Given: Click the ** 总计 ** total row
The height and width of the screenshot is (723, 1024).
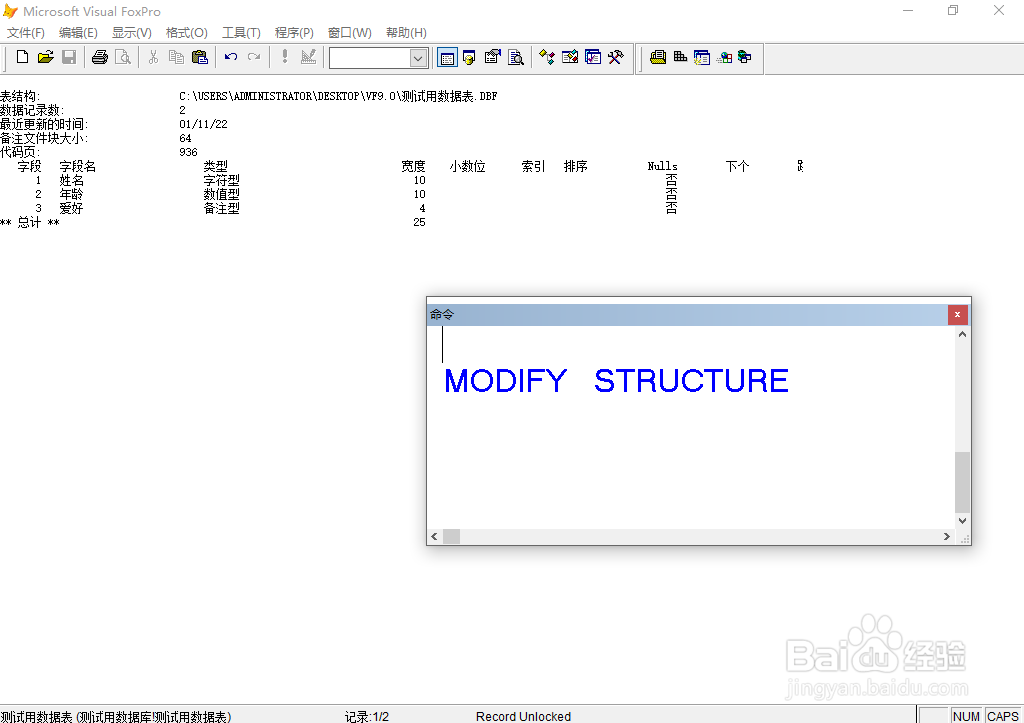Looking at the screenshot, I should point(30,223).
